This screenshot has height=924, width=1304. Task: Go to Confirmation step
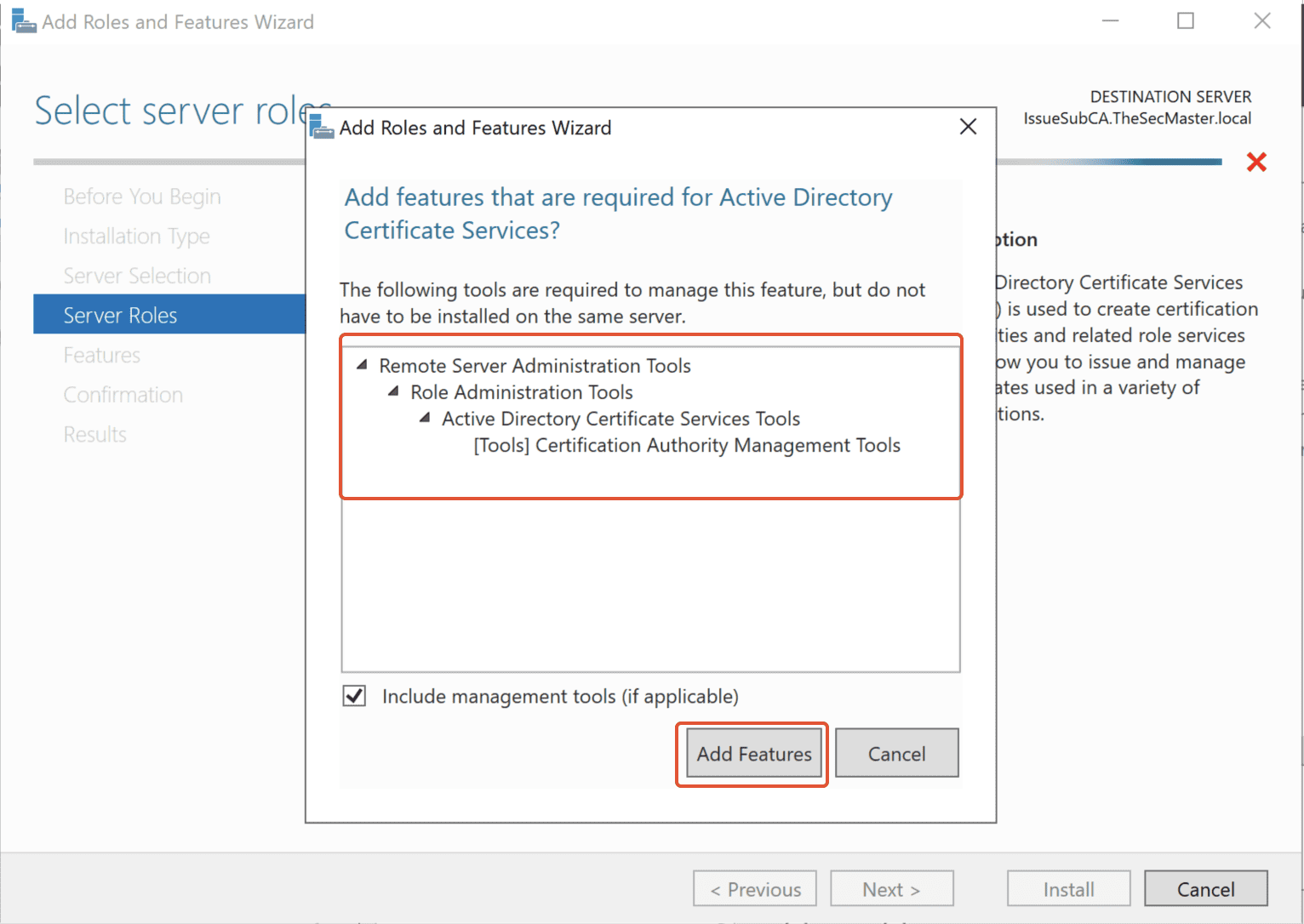coord(123,395)
